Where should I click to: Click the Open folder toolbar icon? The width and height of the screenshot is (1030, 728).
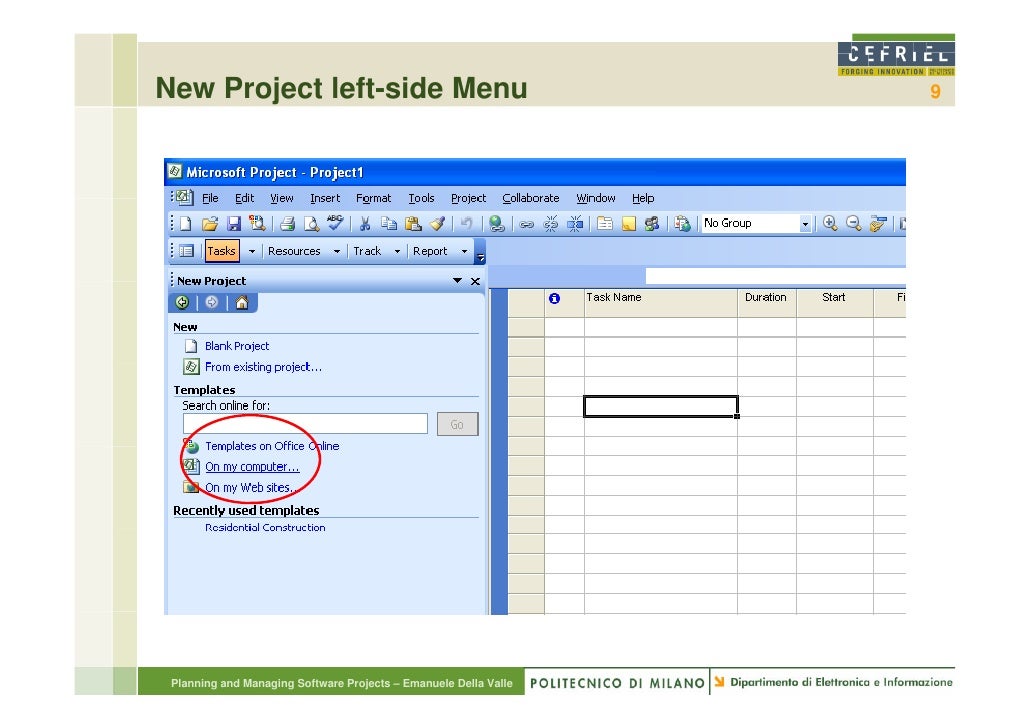[x=210, y=223]
